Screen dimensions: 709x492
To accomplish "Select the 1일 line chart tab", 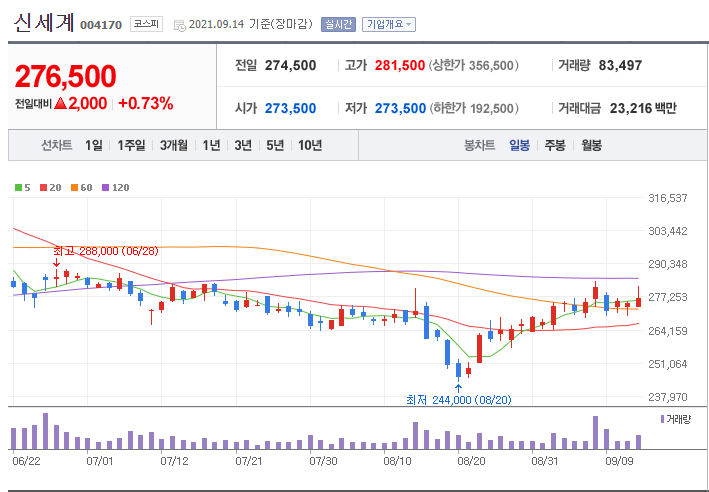I will 94,145.
